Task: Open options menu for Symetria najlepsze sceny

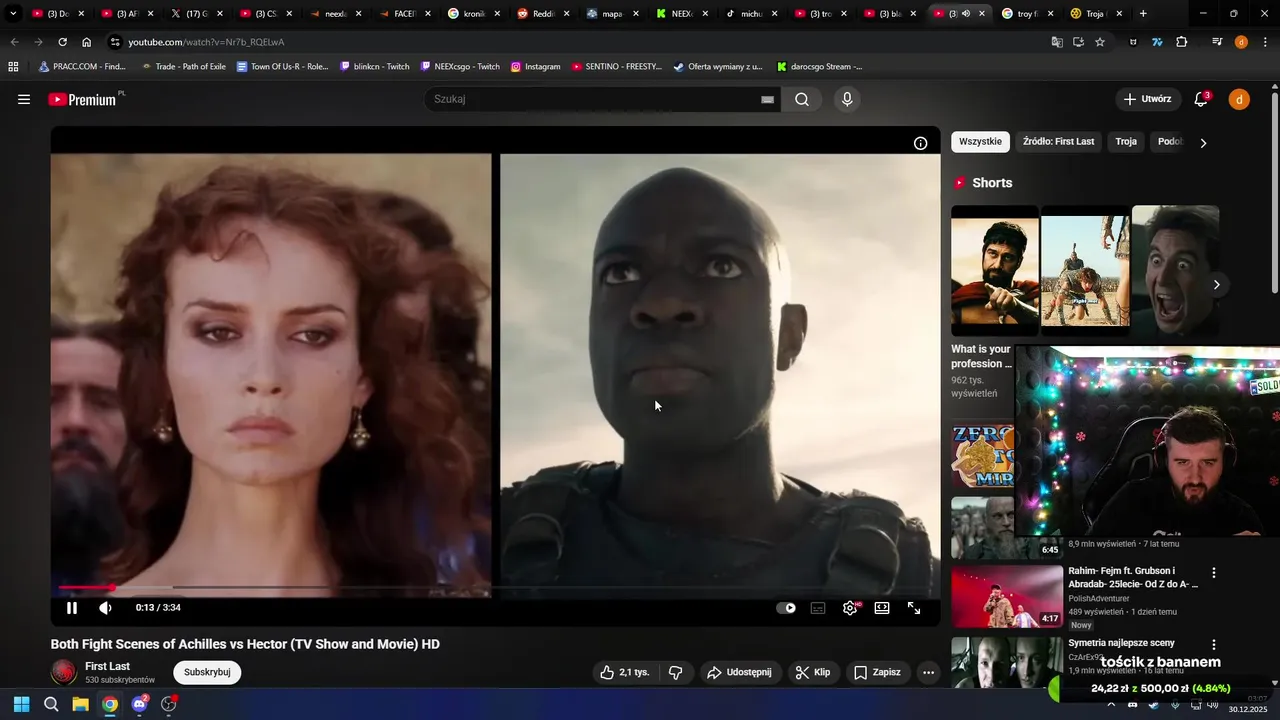Action: coord(1214,645)
